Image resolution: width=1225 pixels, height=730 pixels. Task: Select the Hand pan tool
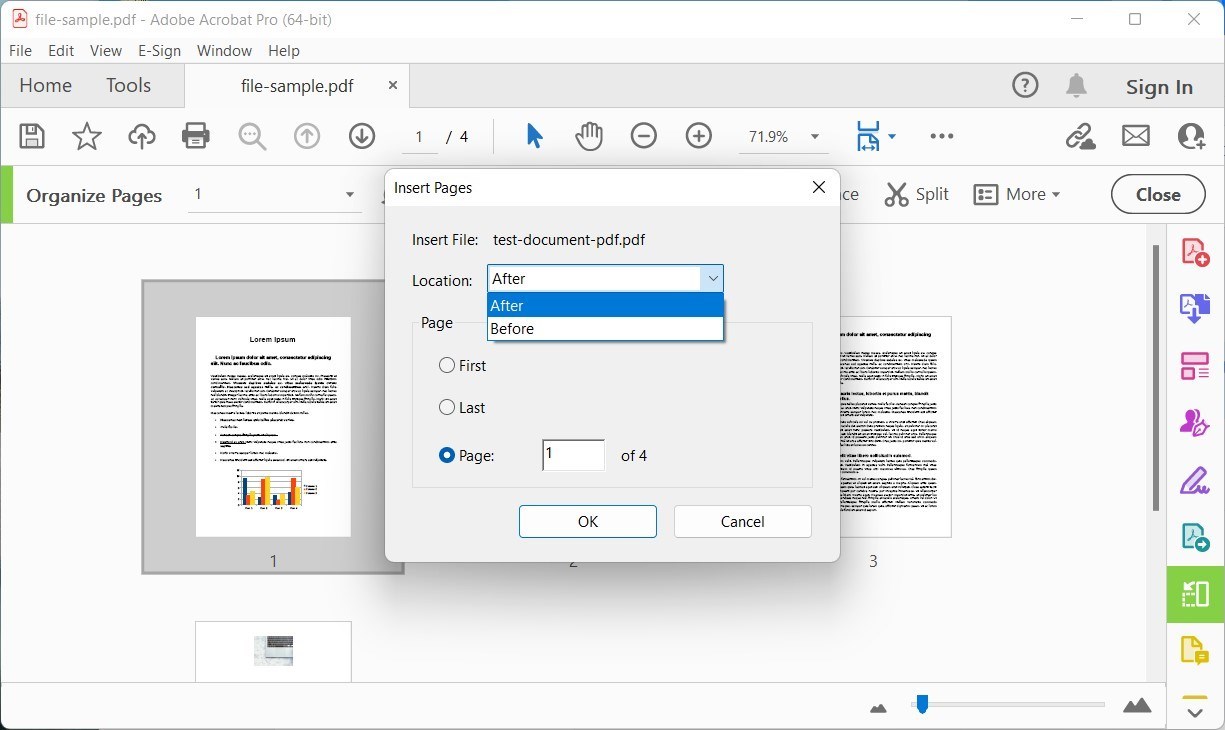(589, 136)
